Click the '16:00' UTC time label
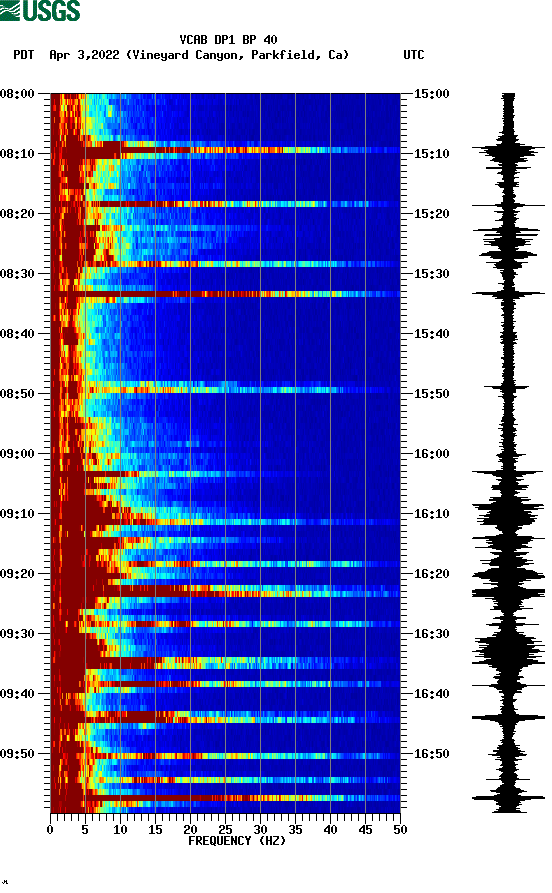 tap(431, 454)
